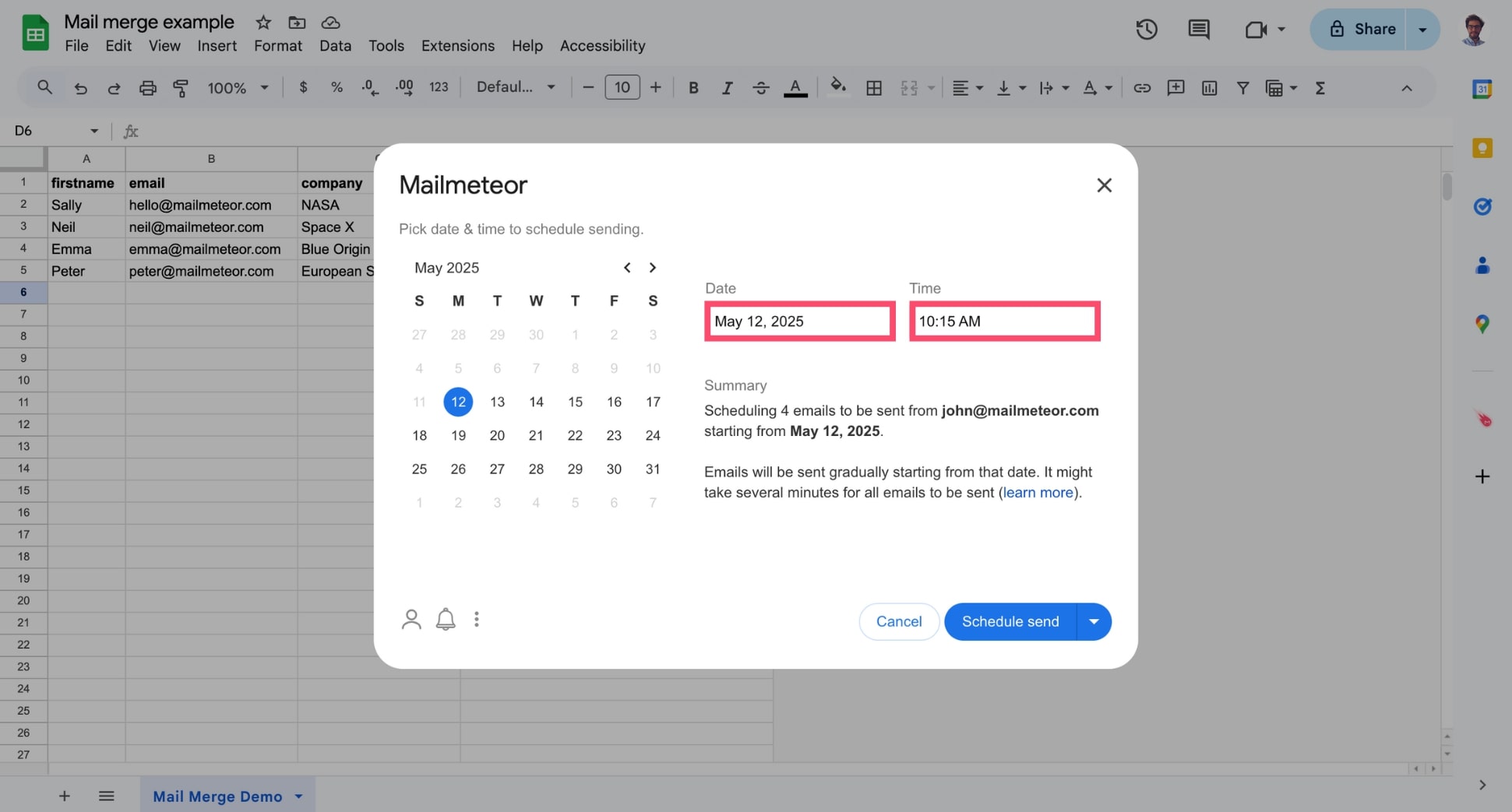Image resolution: width=1512 pixels, height=812 pixels.
Task: Open the functions sigma menu
Action: [x=1320, y=88]
